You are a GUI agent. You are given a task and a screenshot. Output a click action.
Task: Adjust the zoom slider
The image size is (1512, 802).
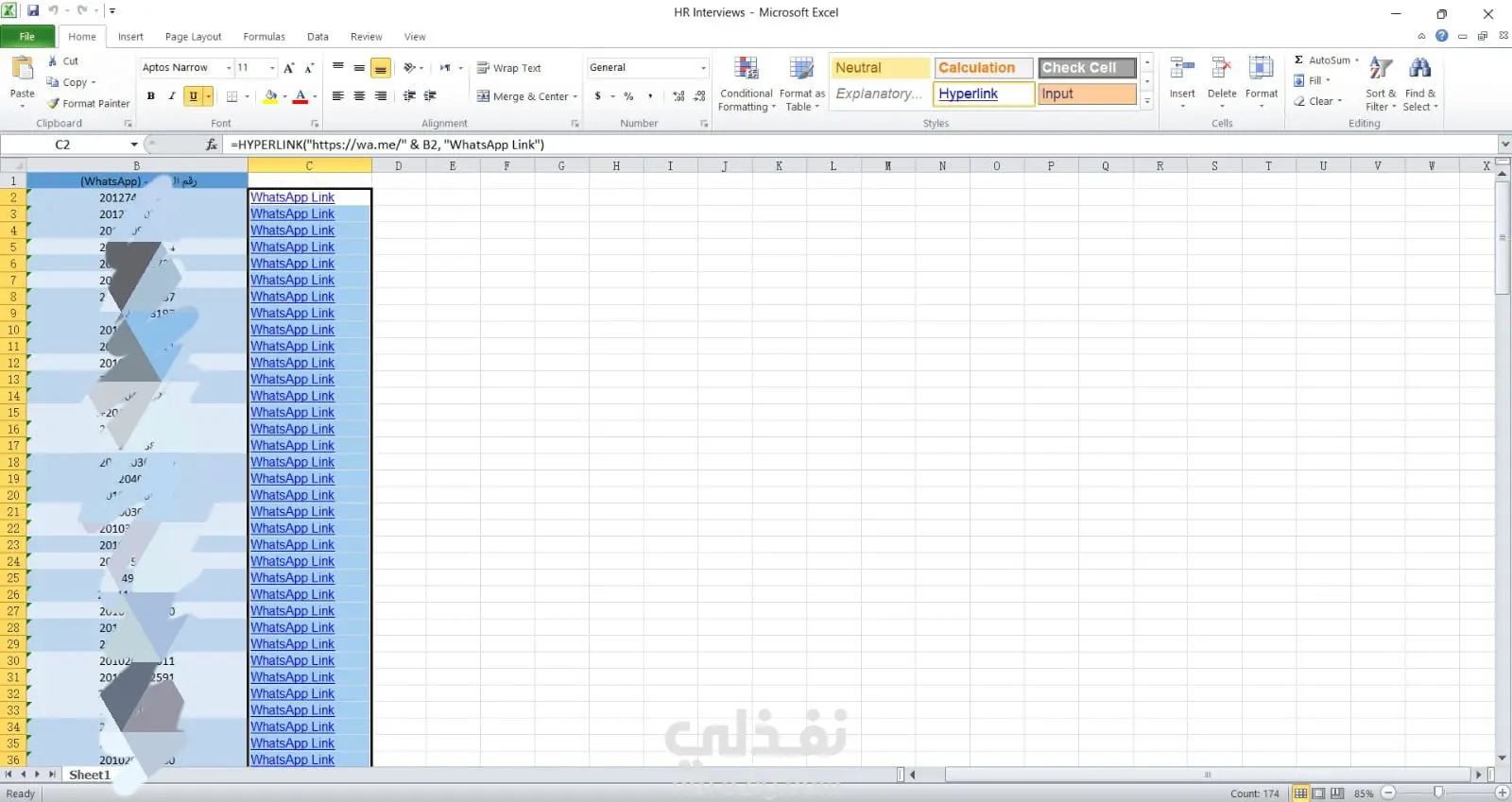tap(1438, 793)
